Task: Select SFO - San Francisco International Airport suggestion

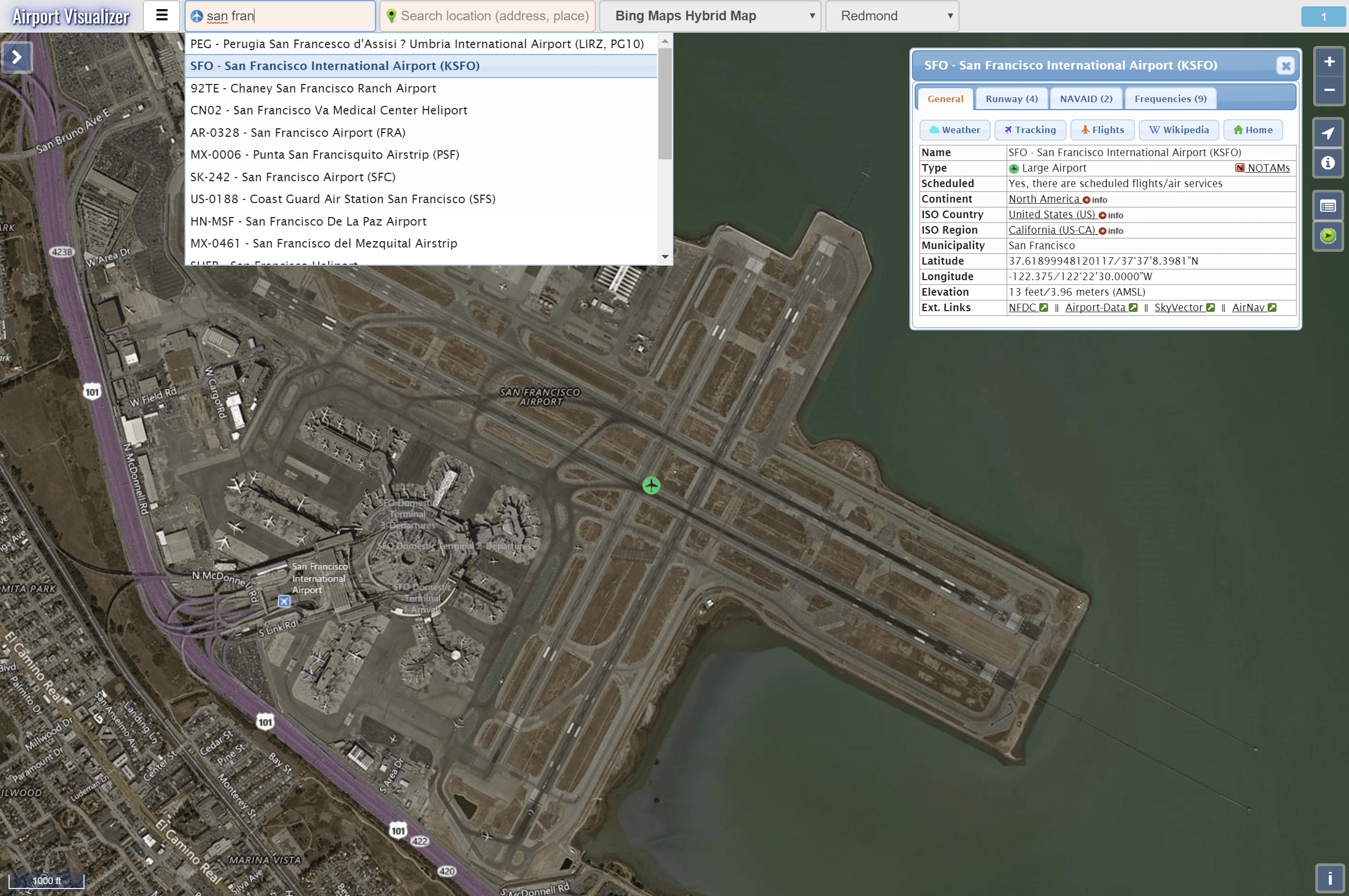Action: pyautogui.click(x=421, y=66)
